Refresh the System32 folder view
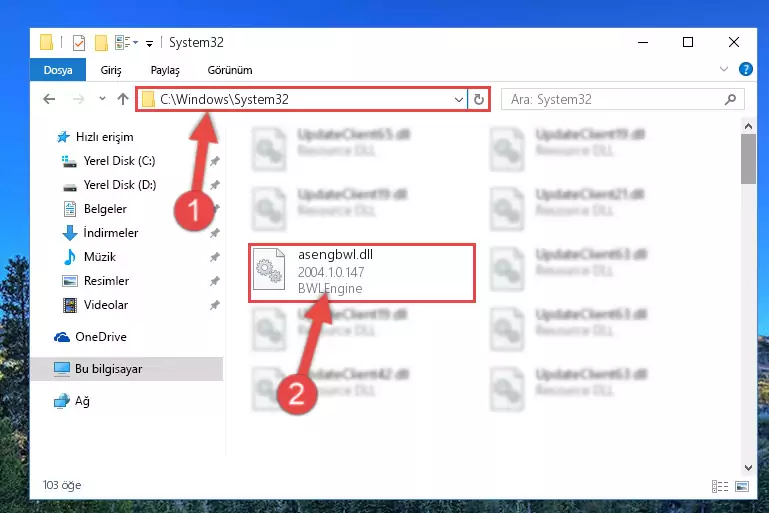769x513 pixels. (479, 100)
